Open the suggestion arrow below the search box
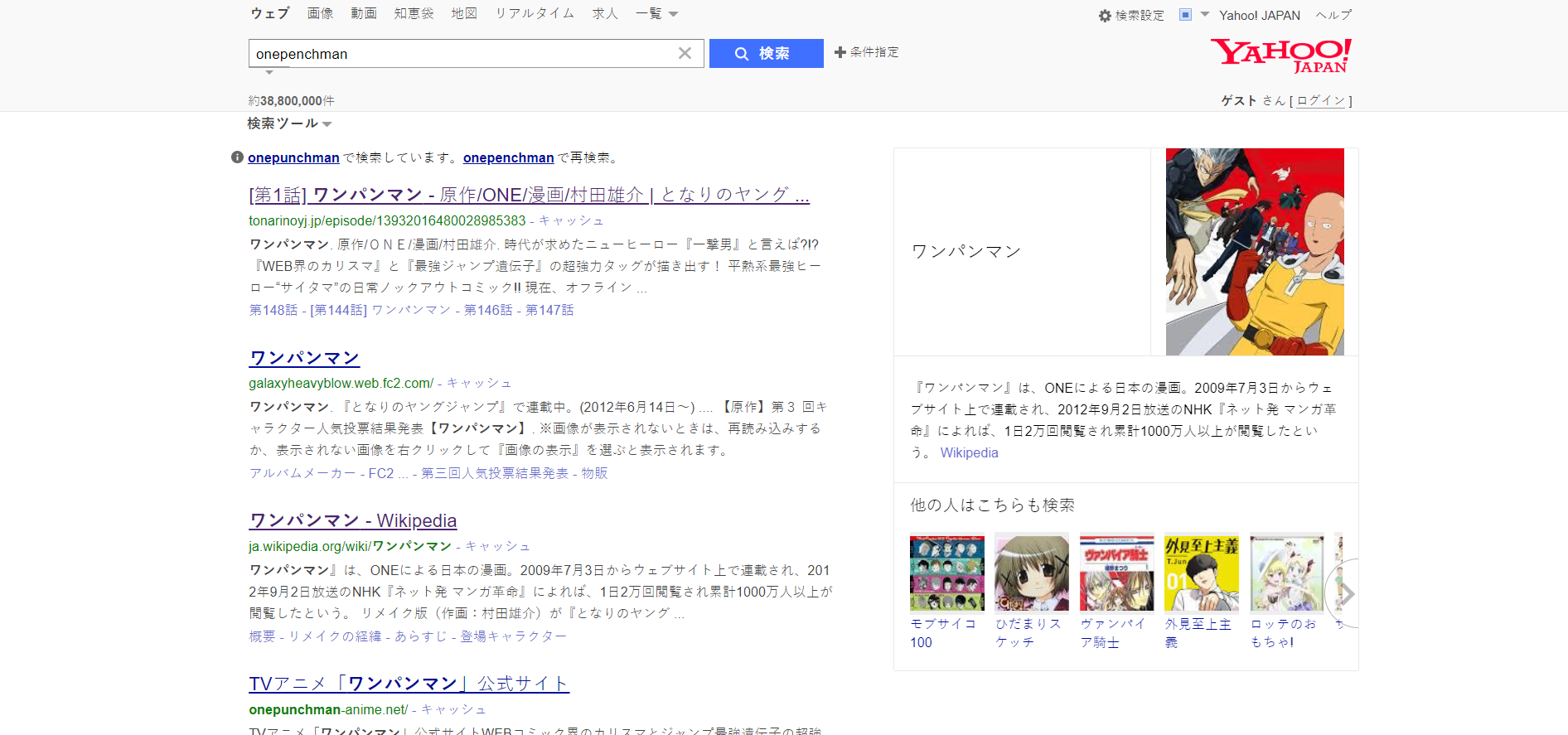1568x735 pixels. 269,73
